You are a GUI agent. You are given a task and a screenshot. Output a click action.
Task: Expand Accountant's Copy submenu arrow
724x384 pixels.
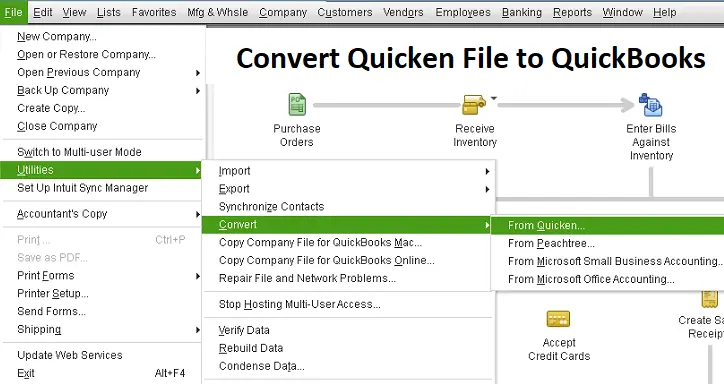(x=198, y=215)
